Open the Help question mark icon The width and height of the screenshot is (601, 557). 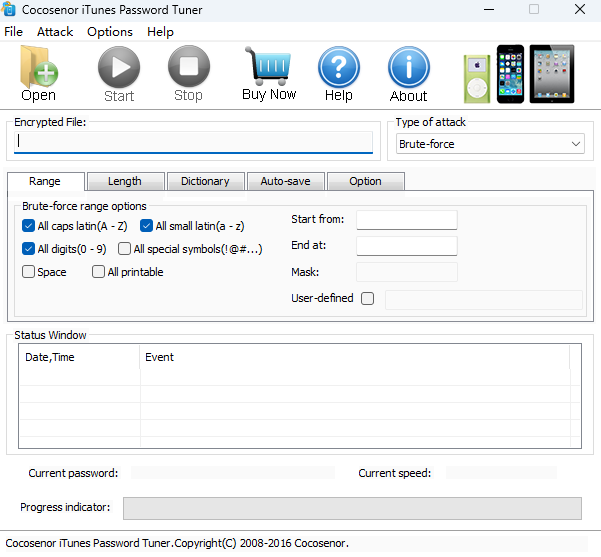point(339,74)
